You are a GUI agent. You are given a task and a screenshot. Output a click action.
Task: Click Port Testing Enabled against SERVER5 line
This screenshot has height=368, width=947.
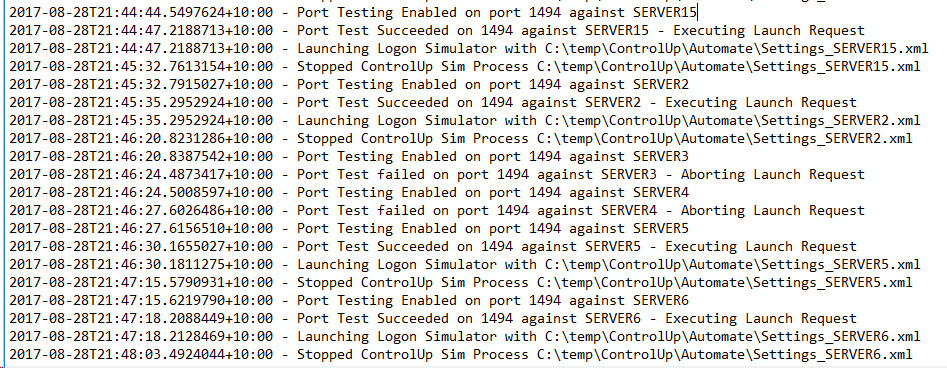[x=348, y=229]
